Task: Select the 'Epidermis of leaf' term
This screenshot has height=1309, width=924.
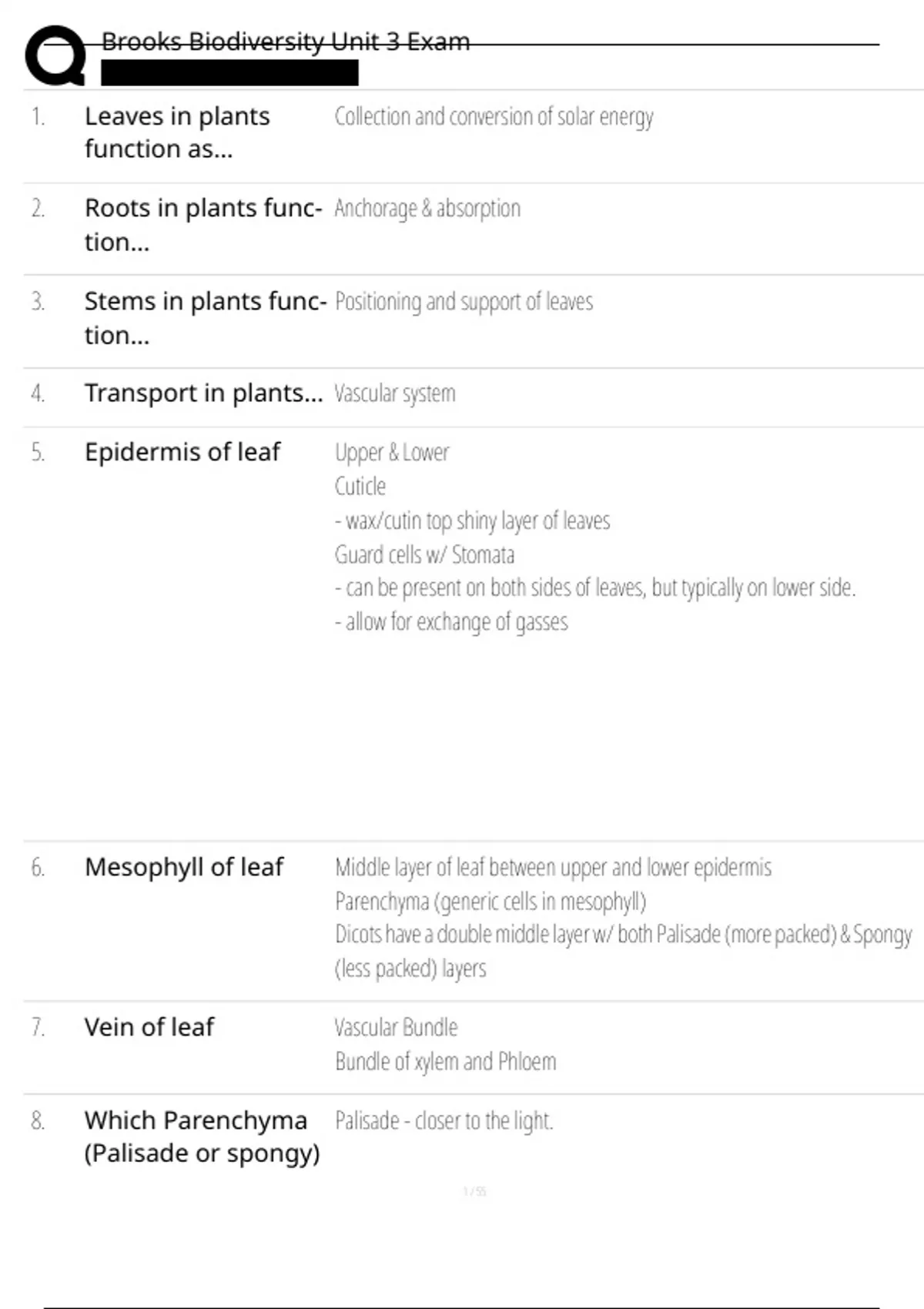Action: [x=182, y=452]
